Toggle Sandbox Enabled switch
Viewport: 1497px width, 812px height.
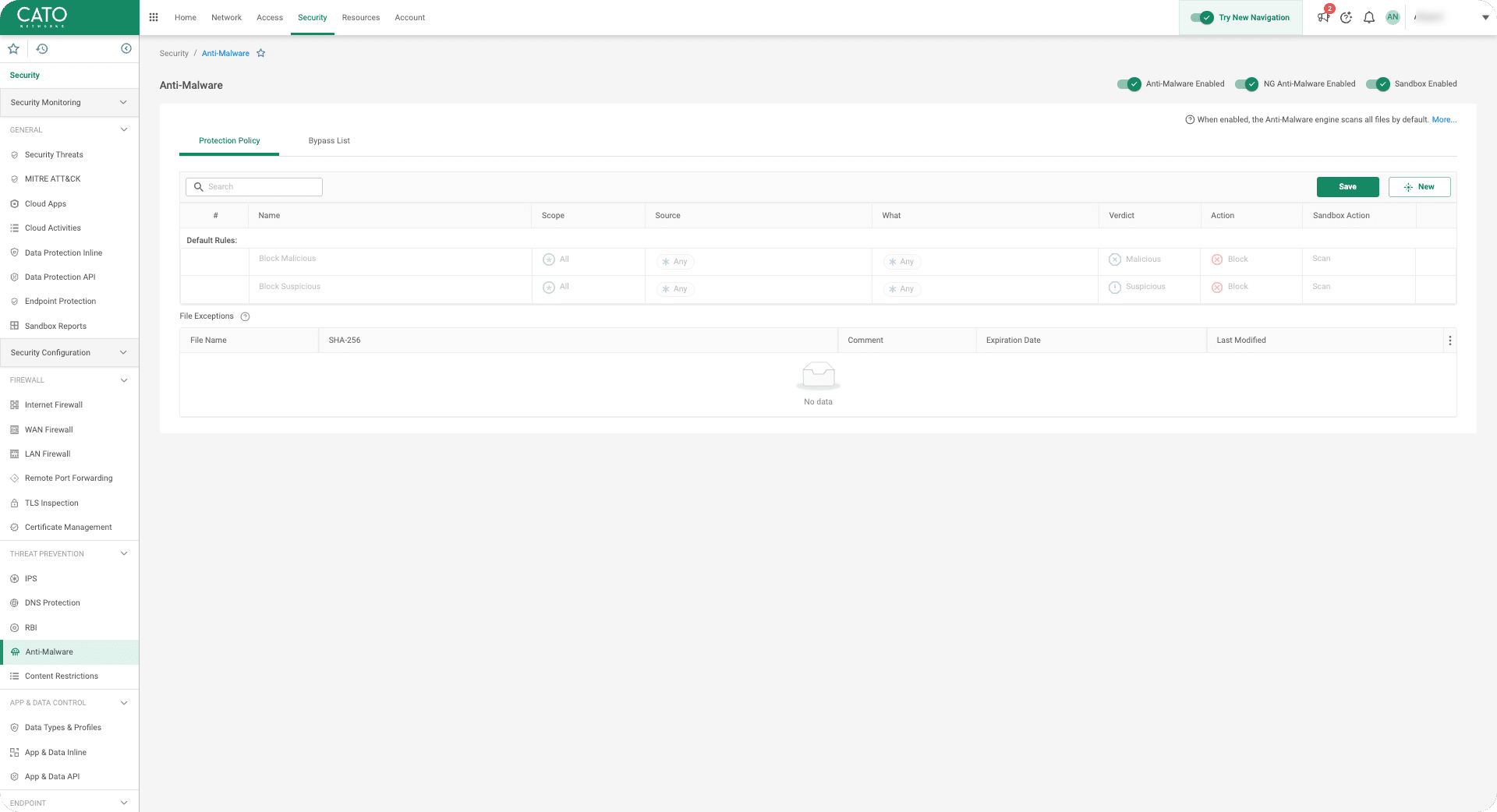1378,84
